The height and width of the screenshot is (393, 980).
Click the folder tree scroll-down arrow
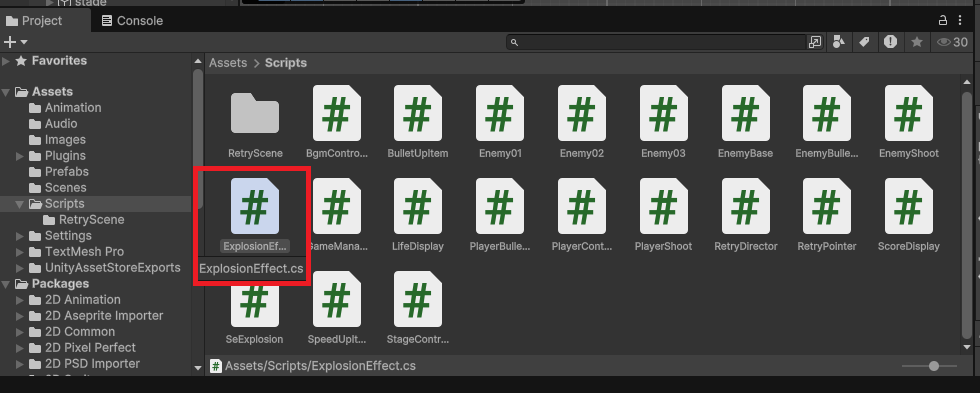[198, 368]
